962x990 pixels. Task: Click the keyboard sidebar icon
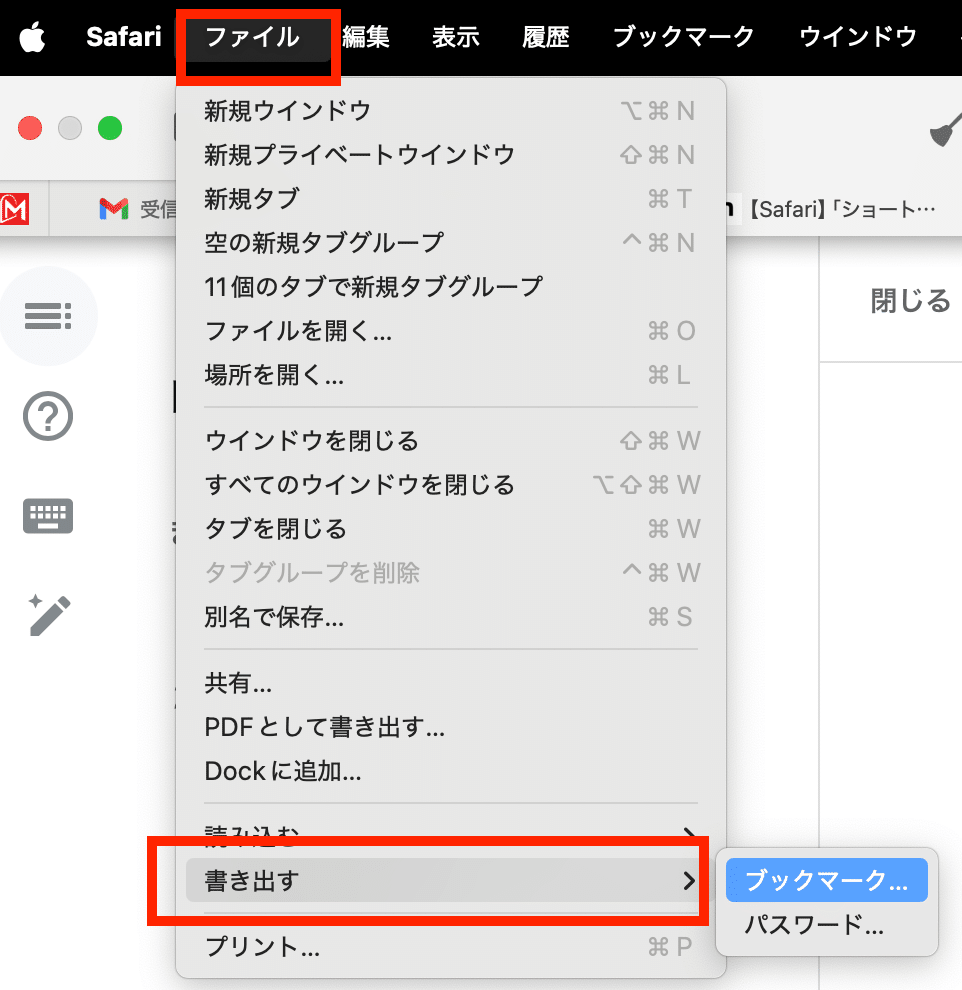[48, 516]
